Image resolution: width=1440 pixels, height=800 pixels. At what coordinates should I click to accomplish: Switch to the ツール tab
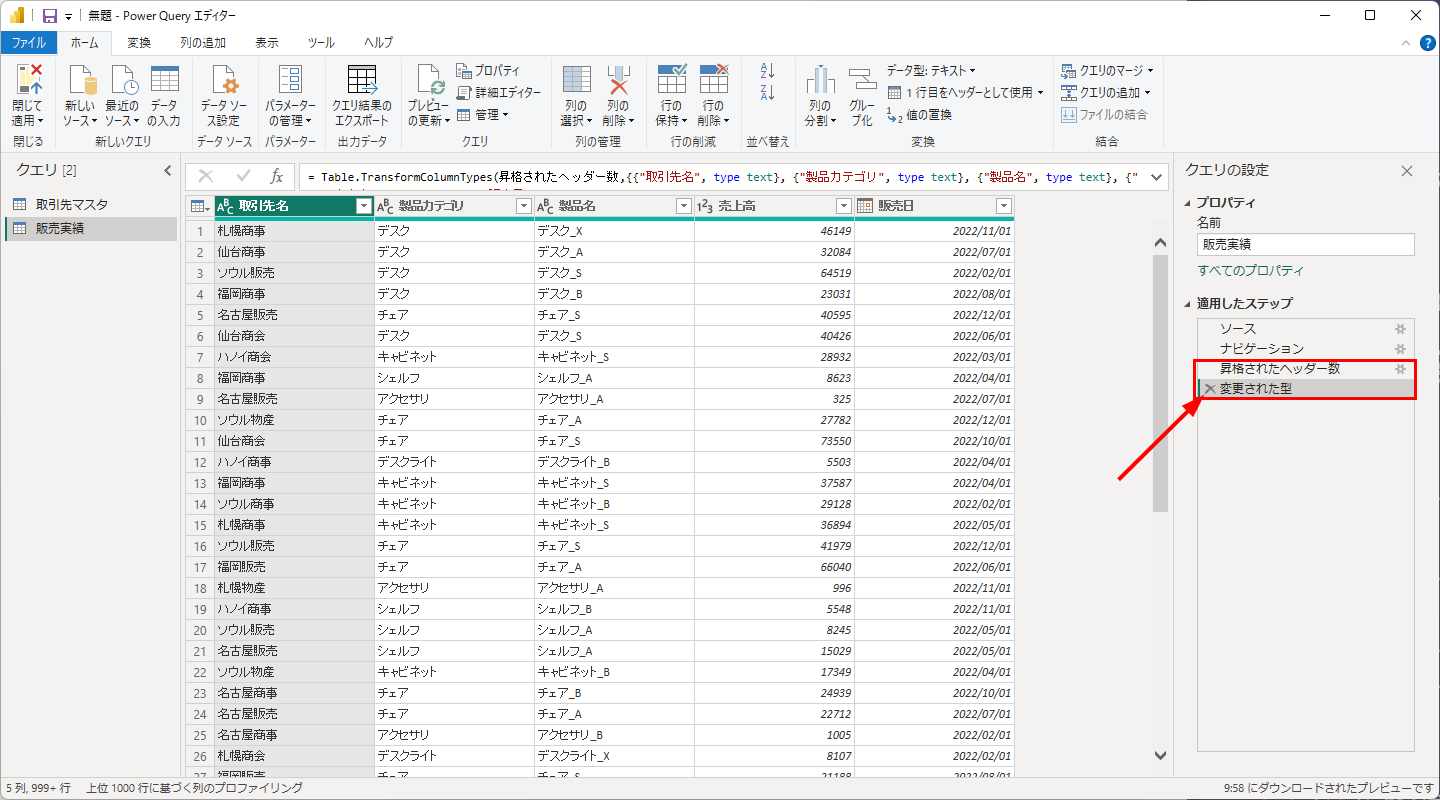tap(321, 43)
